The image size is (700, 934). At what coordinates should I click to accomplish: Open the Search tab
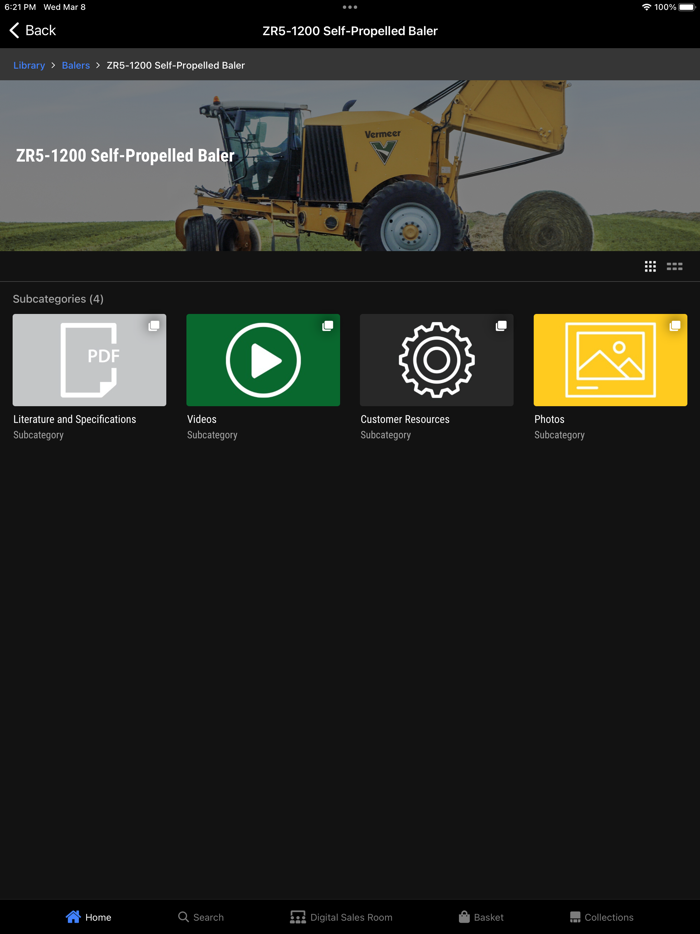(201, 917)
